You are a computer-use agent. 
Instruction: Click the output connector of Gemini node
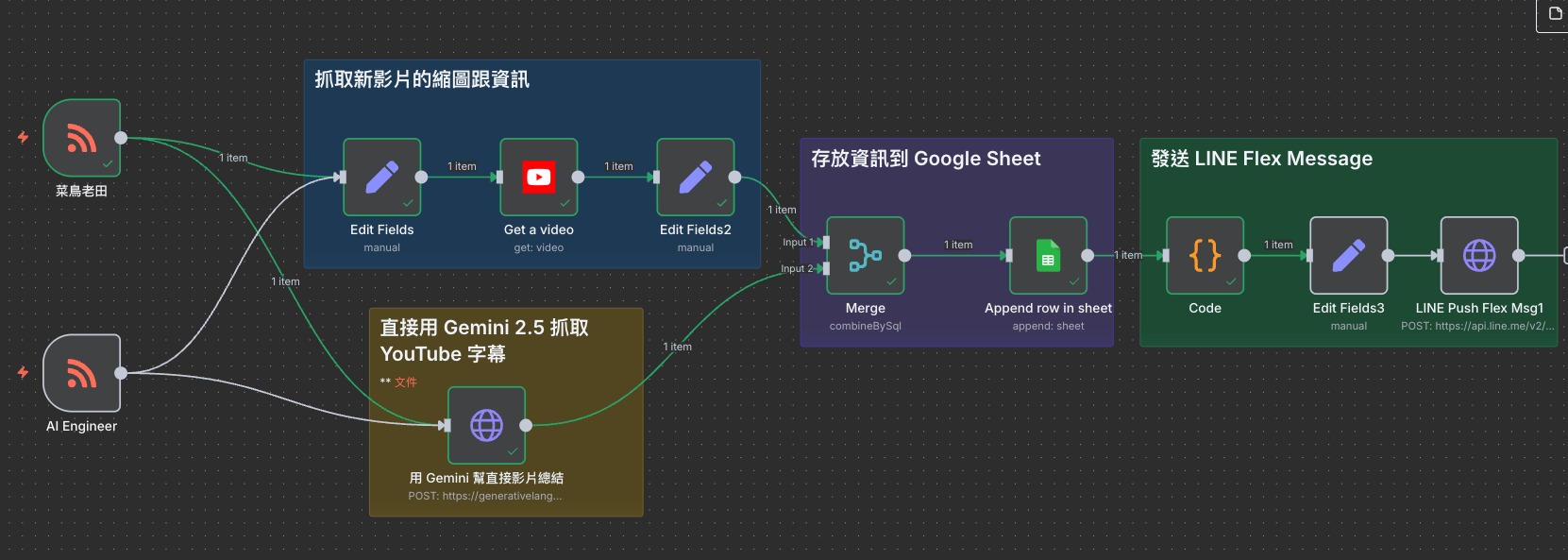pyautogui.click(x=526, y=425)
